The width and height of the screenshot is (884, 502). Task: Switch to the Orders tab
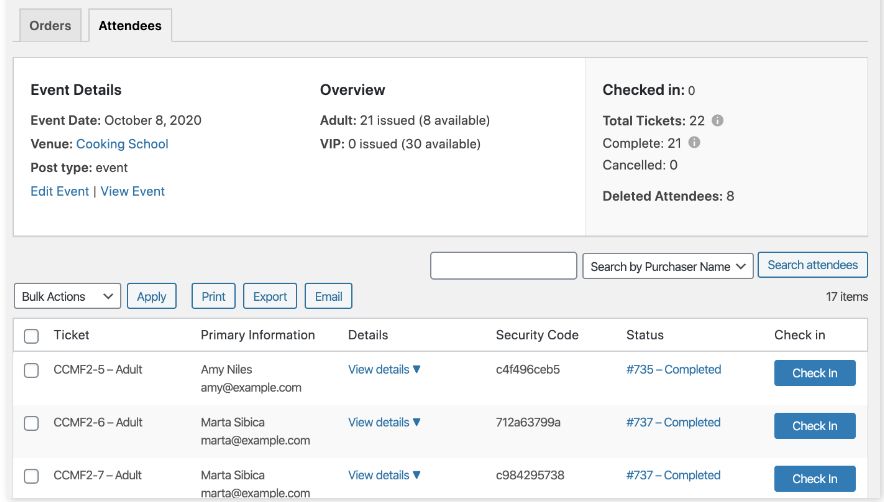click(x=50, y=26)
